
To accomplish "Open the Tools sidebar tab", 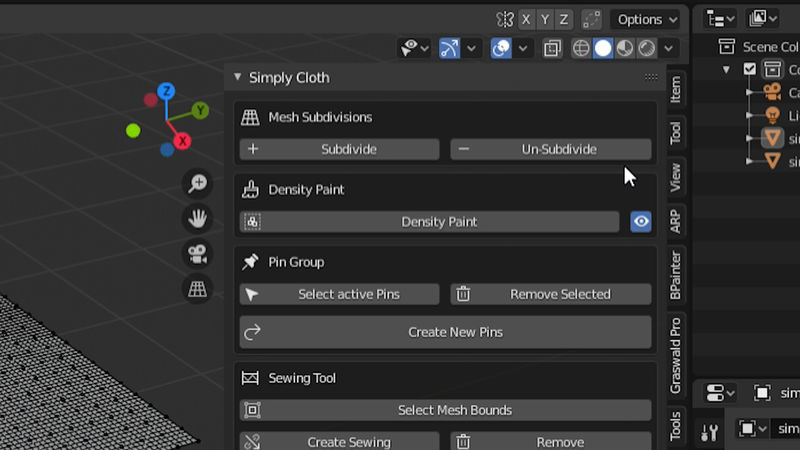I will [x=676, y=426].
